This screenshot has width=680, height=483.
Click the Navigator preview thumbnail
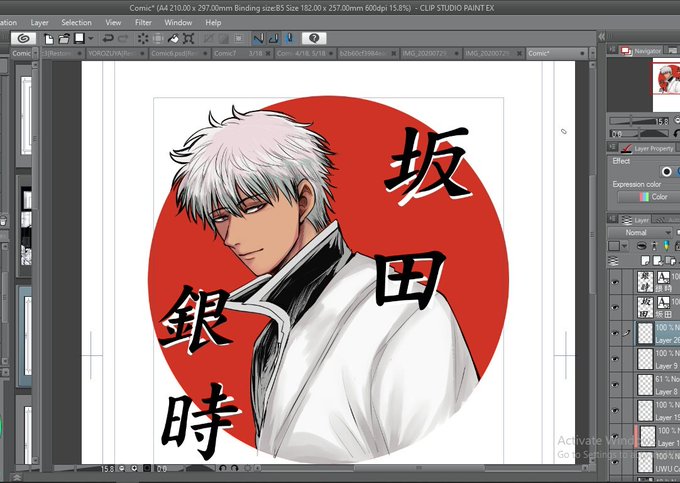point(666,78)
